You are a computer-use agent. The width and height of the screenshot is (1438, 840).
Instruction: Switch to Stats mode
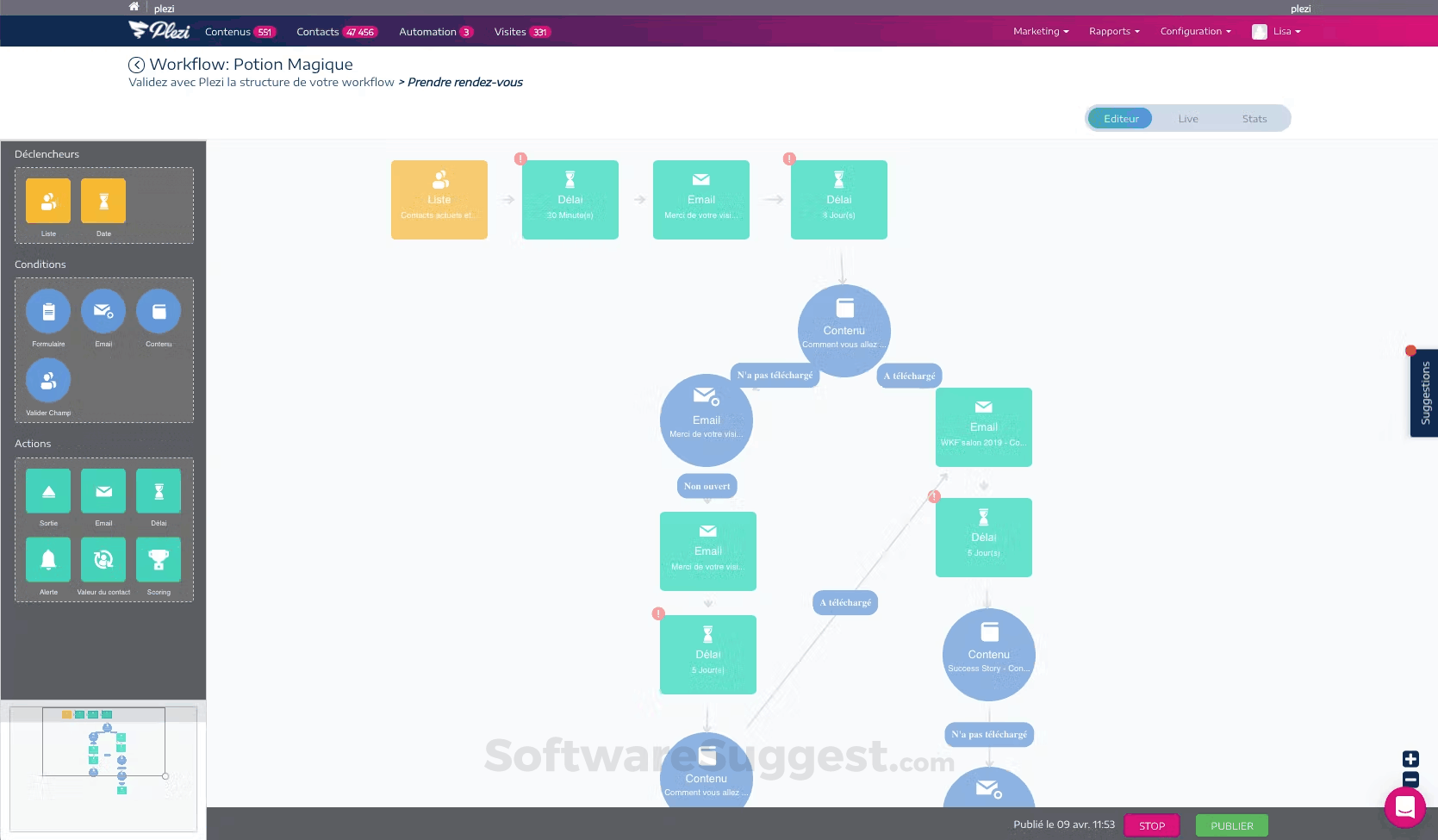1254,119
